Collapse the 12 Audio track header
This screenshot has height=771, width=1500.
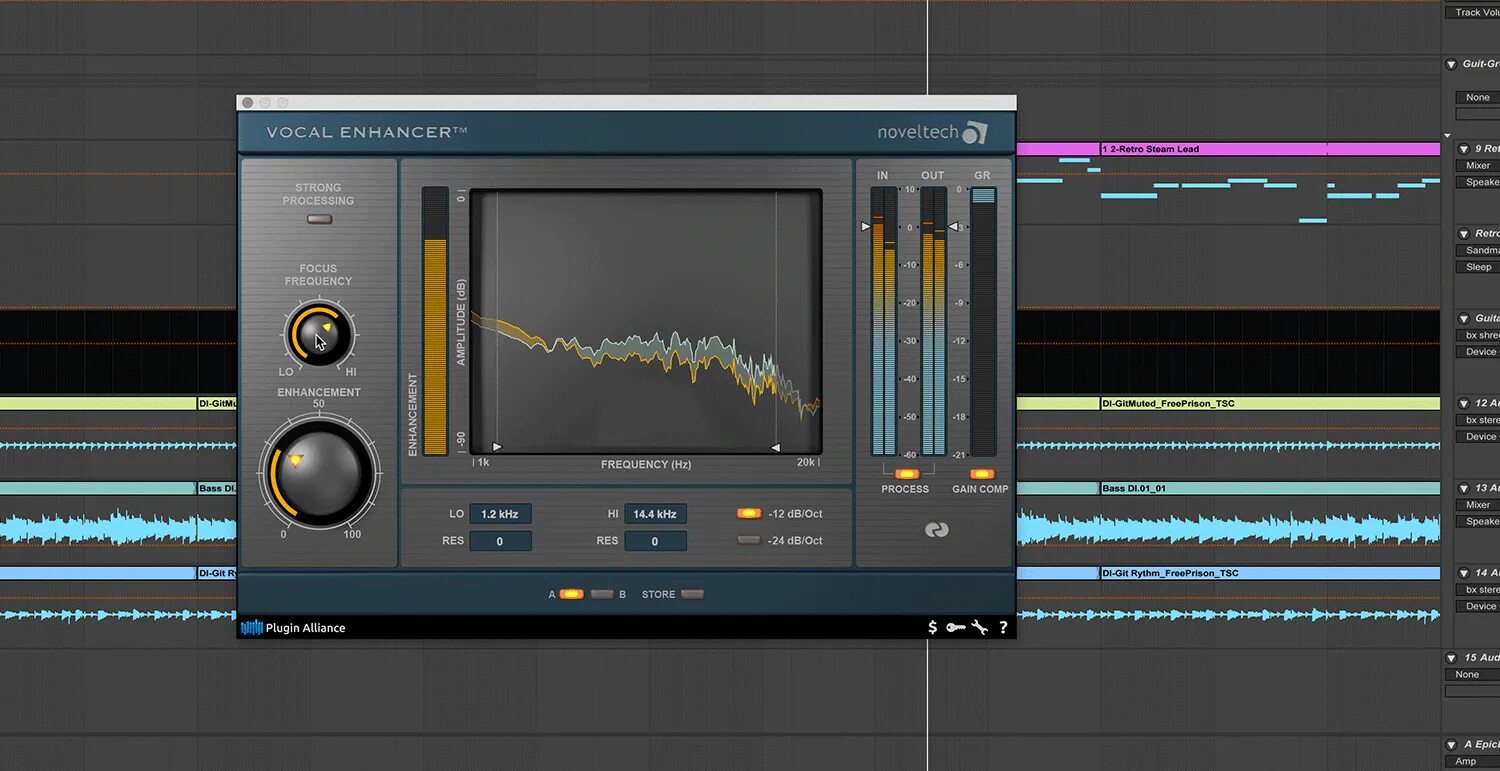point(1464,403)
